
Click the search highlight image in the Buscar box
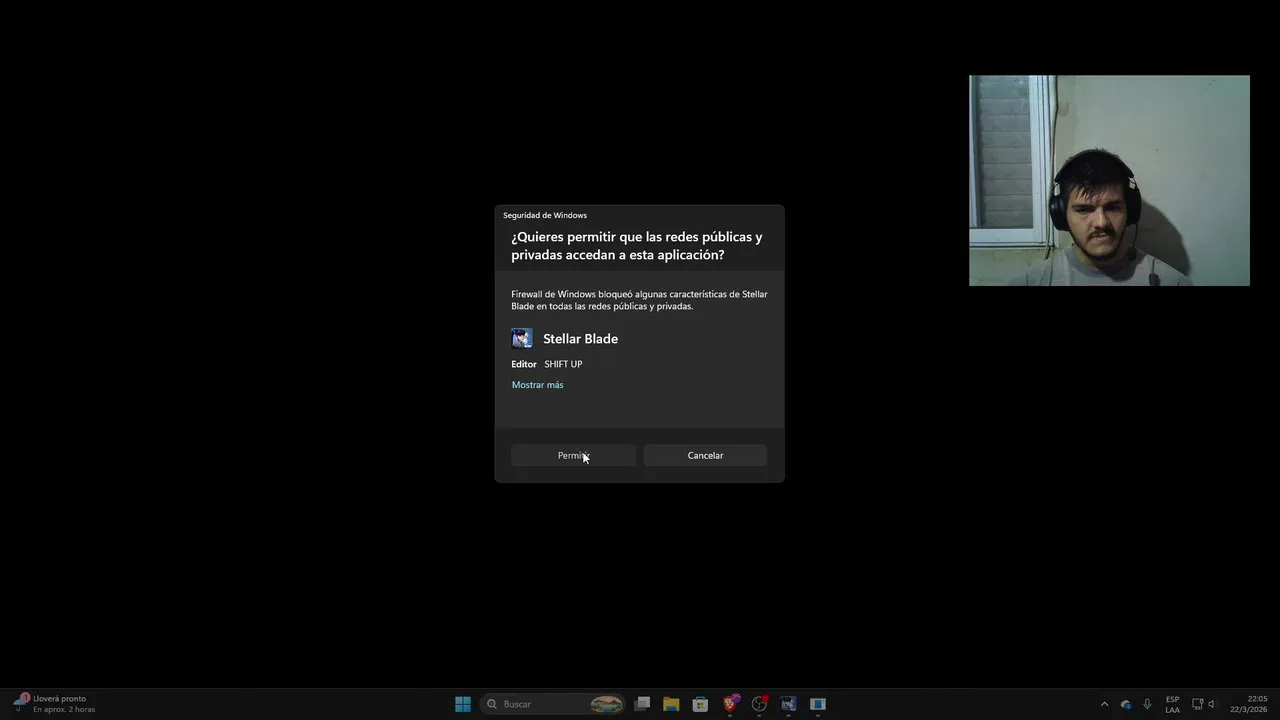[x=606, y=704]
